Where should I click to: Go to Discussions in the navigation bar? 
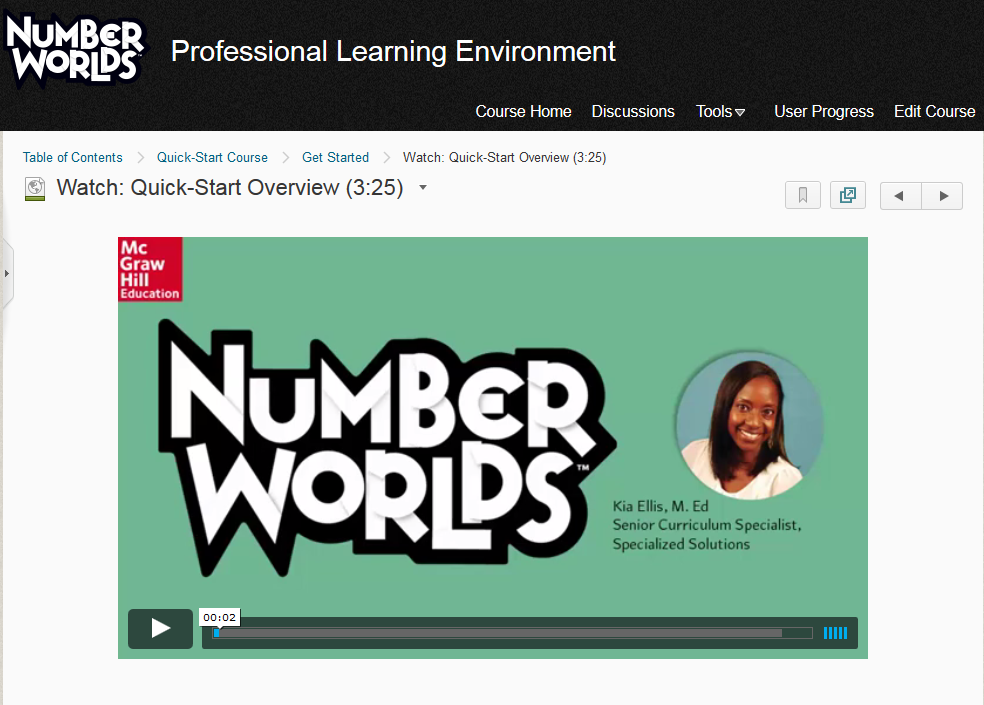[x=633, y=111]
